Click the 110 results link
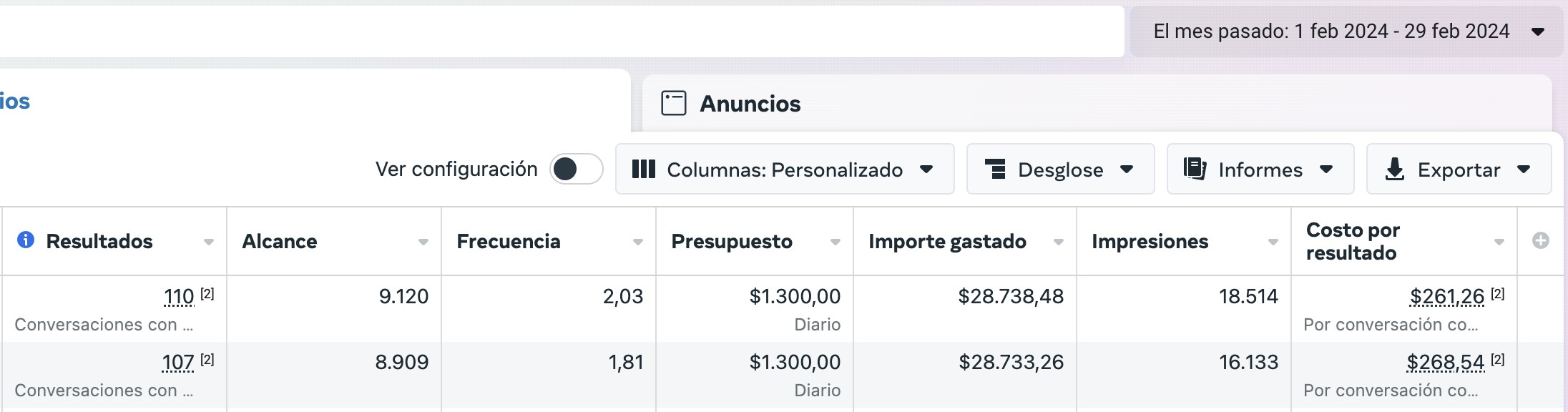The width and height of the screenshot is (1568, 412). pyautogui.click(x=179, y=296)
